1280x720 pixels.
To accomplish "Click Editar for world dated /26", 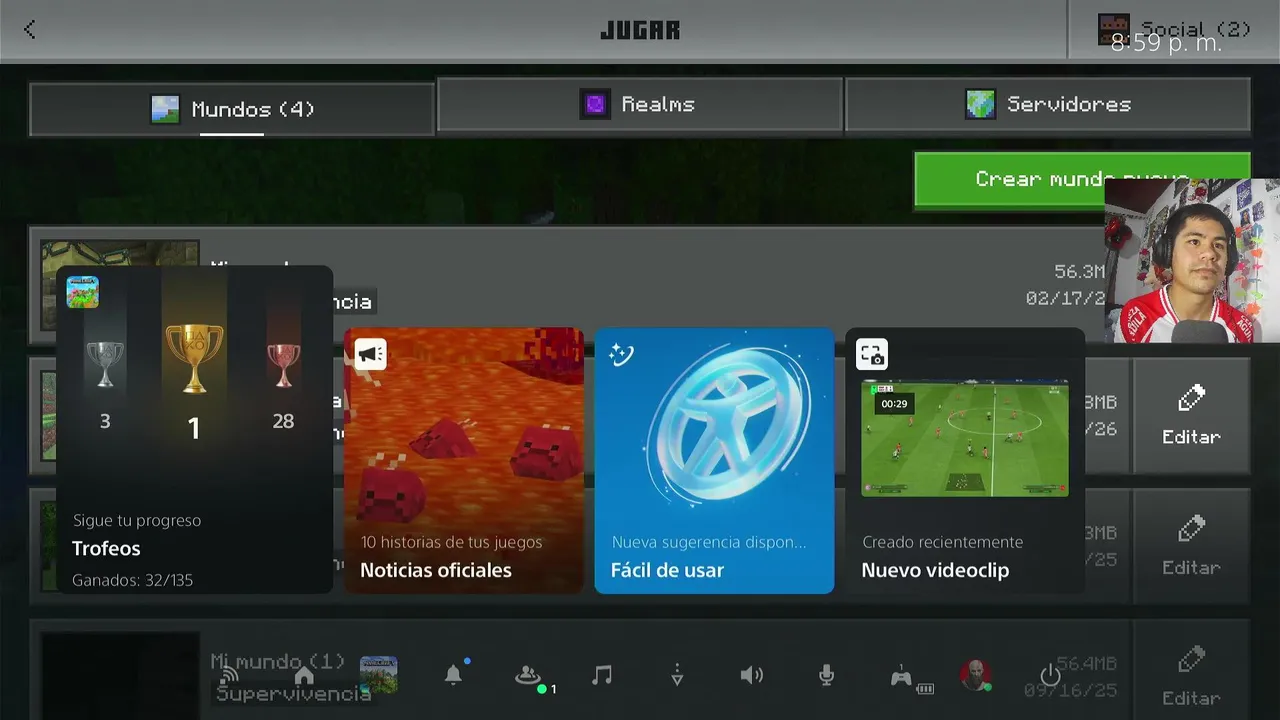I will (x=1191, y=415).
